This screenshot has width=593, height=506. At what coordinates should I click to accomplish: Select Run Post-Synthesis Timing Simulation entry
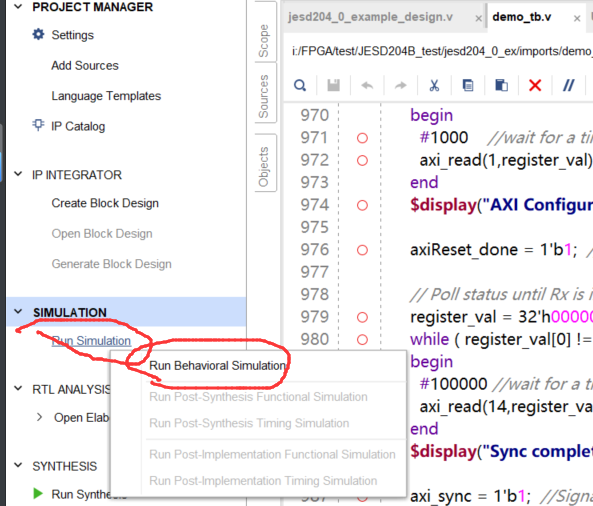tap(249, 423)
